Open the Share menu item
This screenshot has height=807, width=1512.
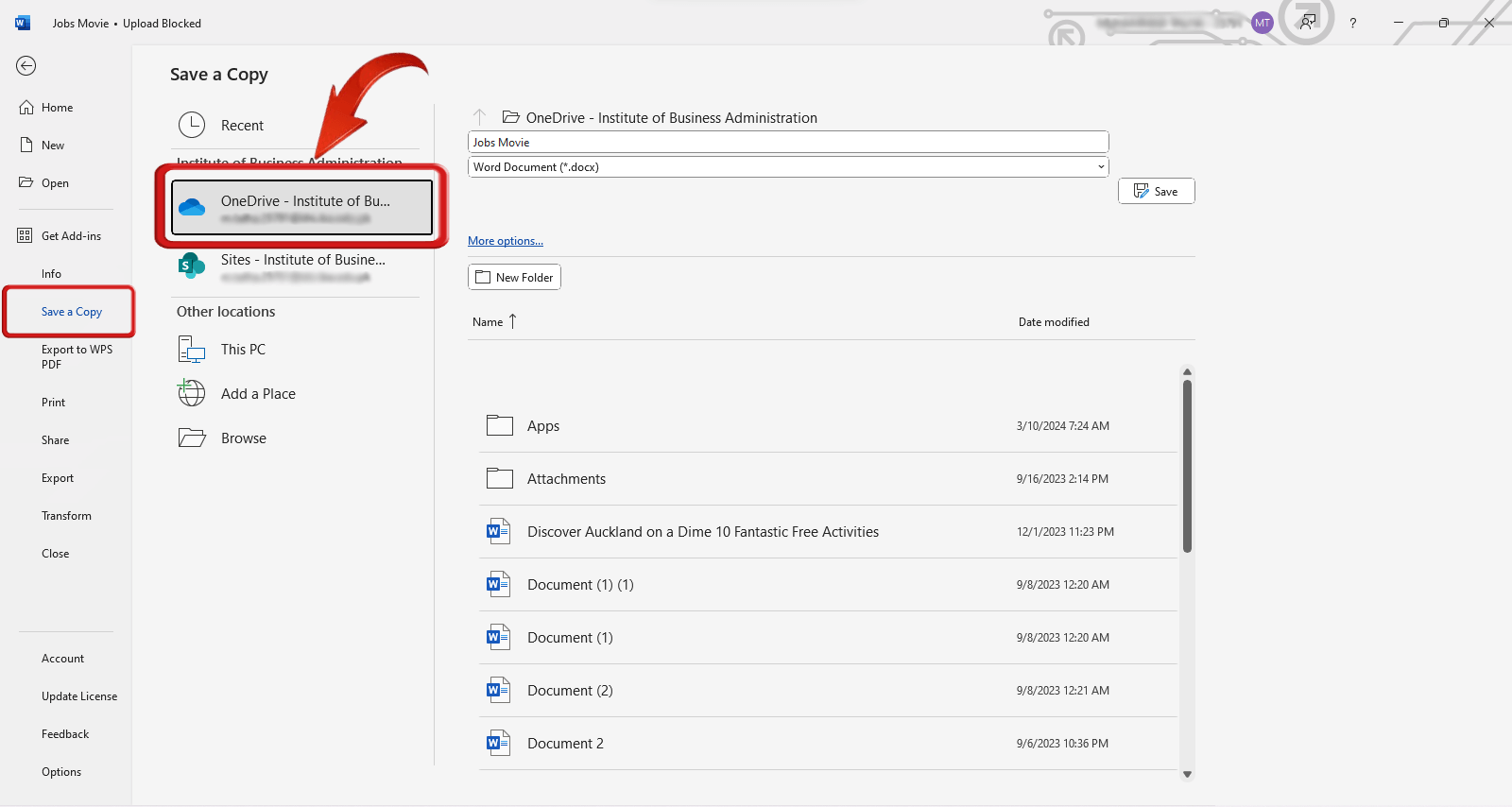click(x=56, y=440)
